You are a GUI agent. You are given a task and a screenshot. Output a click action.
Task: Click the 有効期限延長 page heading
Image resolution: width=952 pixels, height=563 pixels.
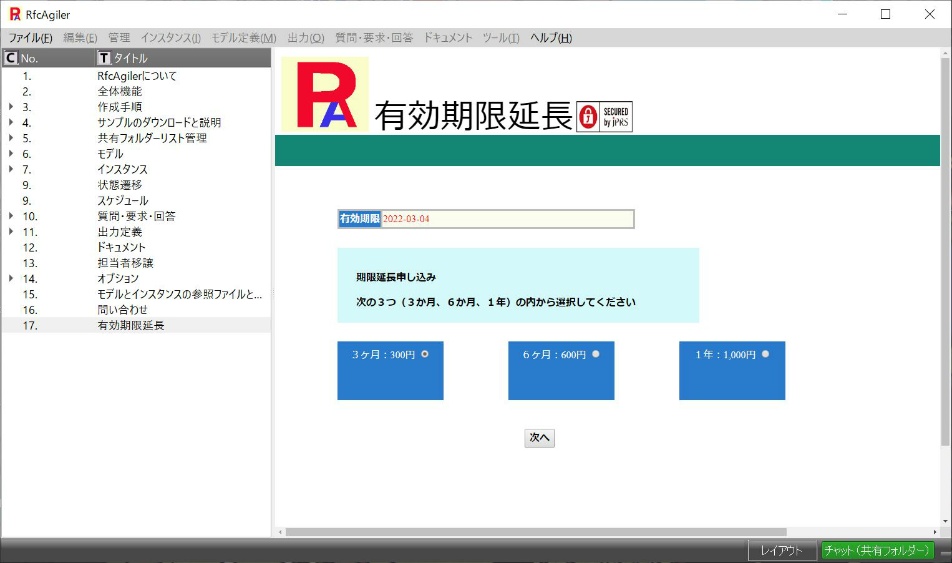pos(474,115)
